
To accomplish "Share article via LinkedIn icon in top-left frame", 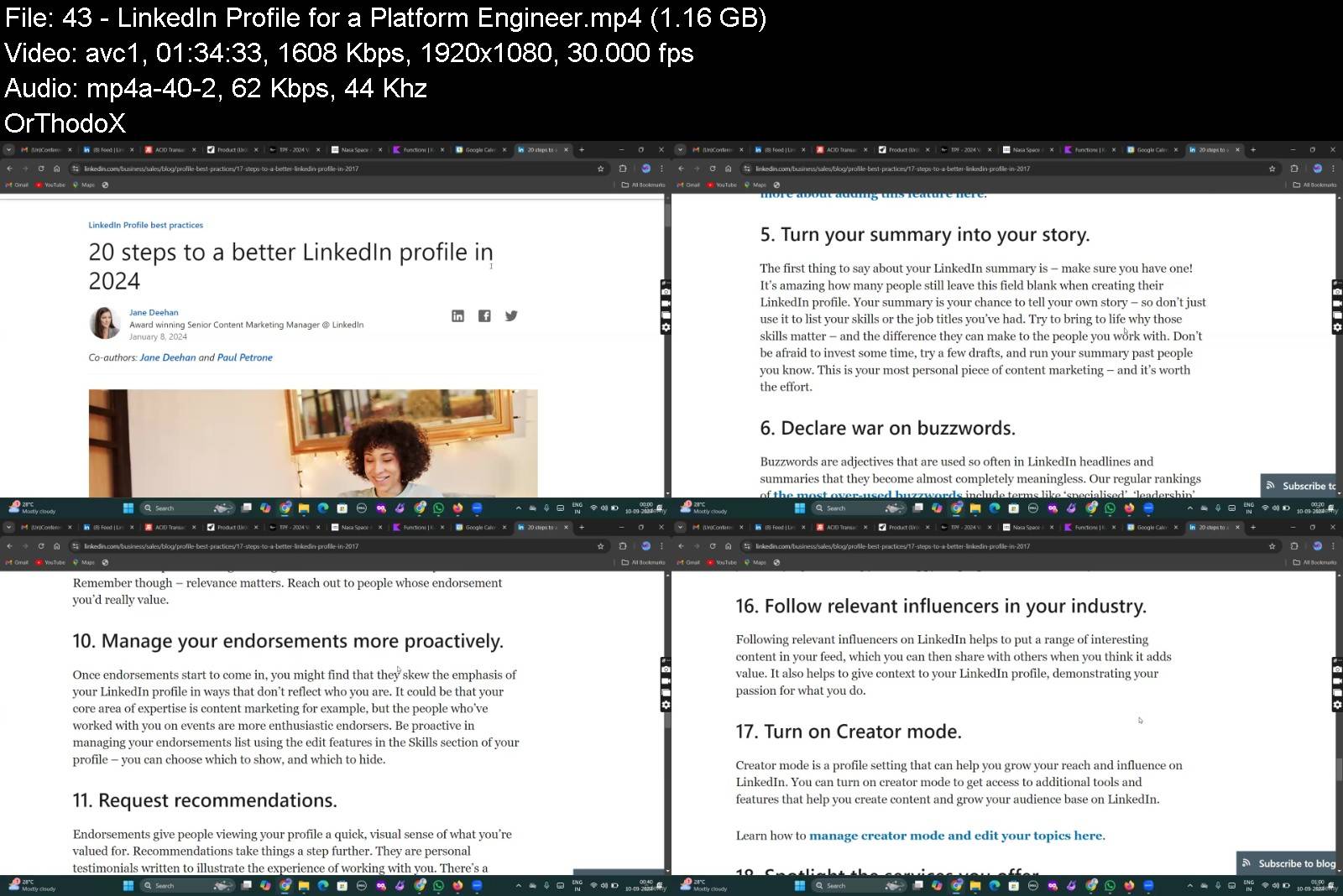I will [457, 315].
